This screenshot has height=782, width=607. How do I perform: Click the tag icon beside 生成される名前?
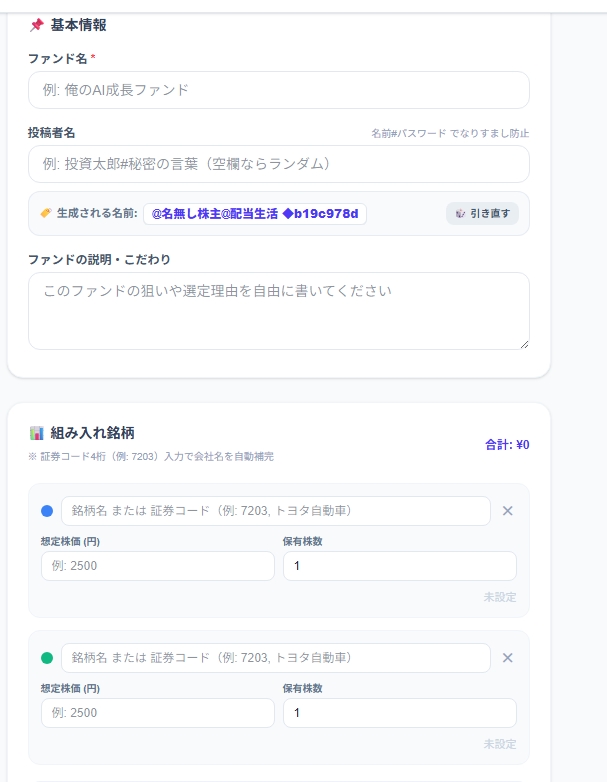[46, 213]
